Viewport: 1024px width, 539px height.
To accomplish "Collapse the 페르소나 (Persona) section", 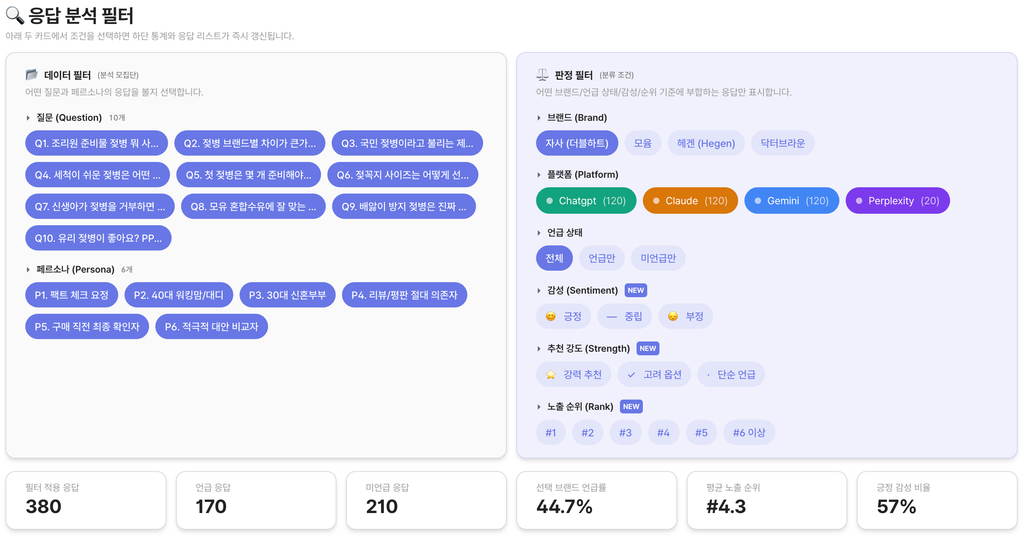I will pos(27,269).
